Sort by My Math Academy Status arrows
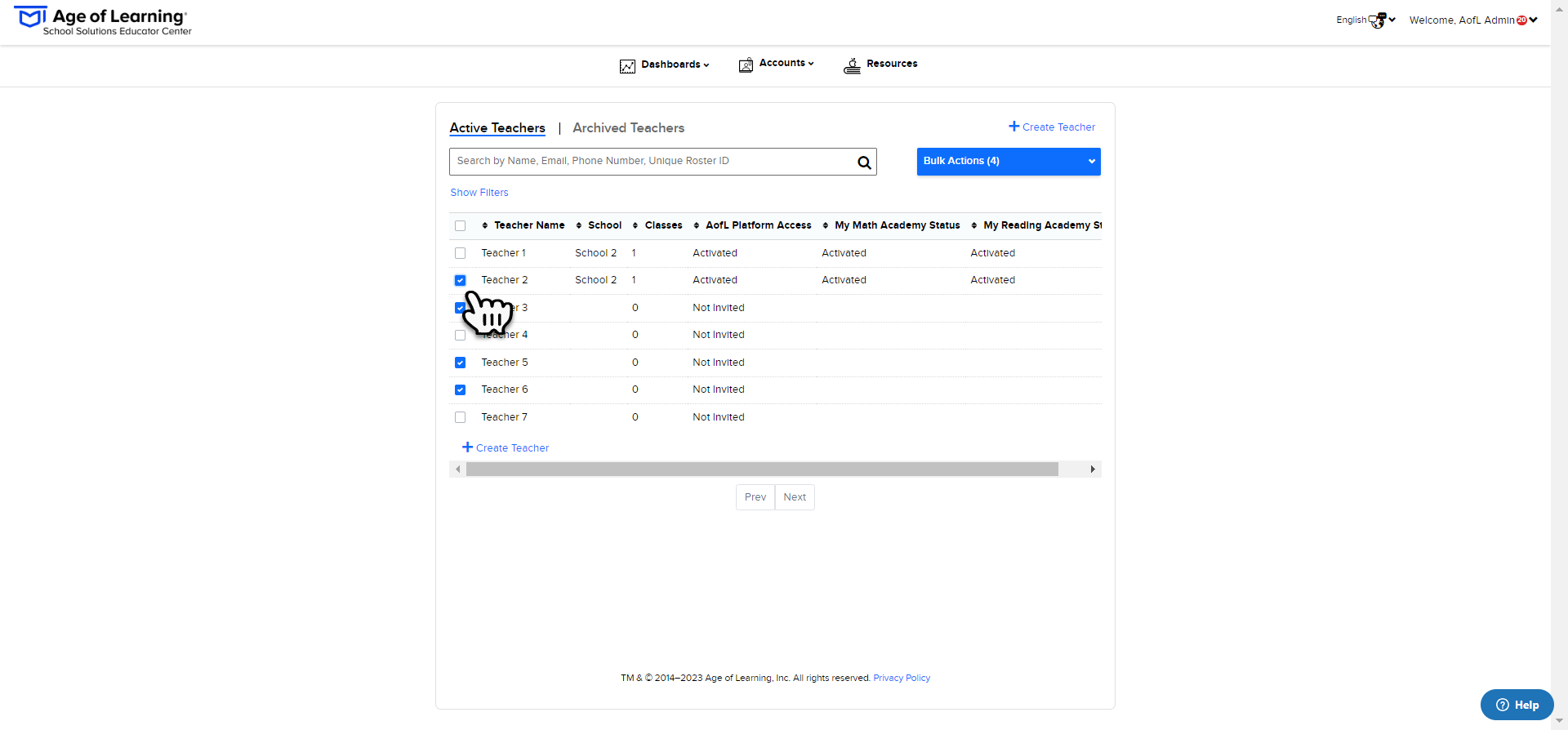Image resolution: width=1568 pixels, height=730 pixels. pos(825,225)
